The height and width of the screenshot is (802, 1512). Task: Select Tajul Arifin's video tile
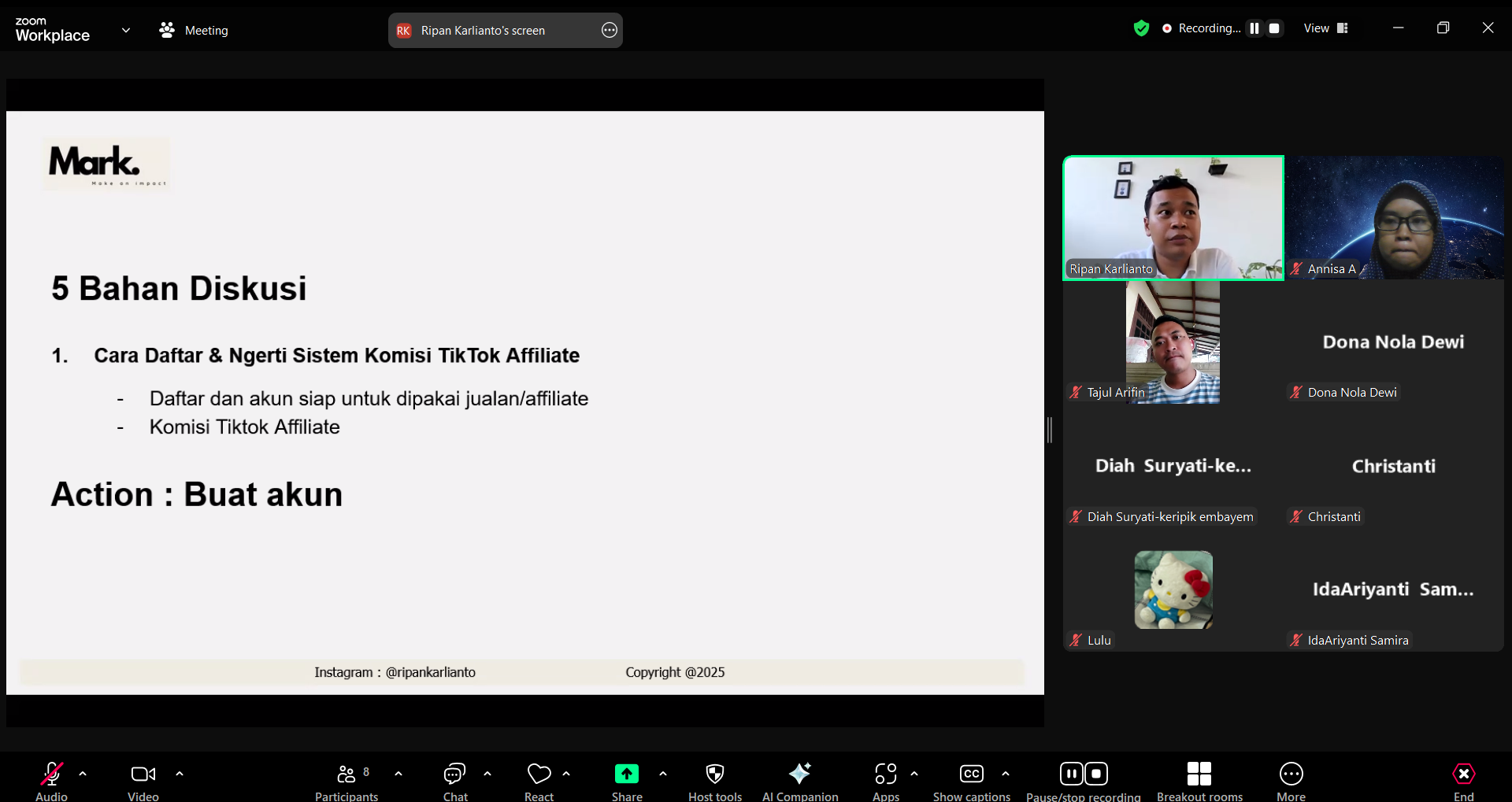[1173, 342]
